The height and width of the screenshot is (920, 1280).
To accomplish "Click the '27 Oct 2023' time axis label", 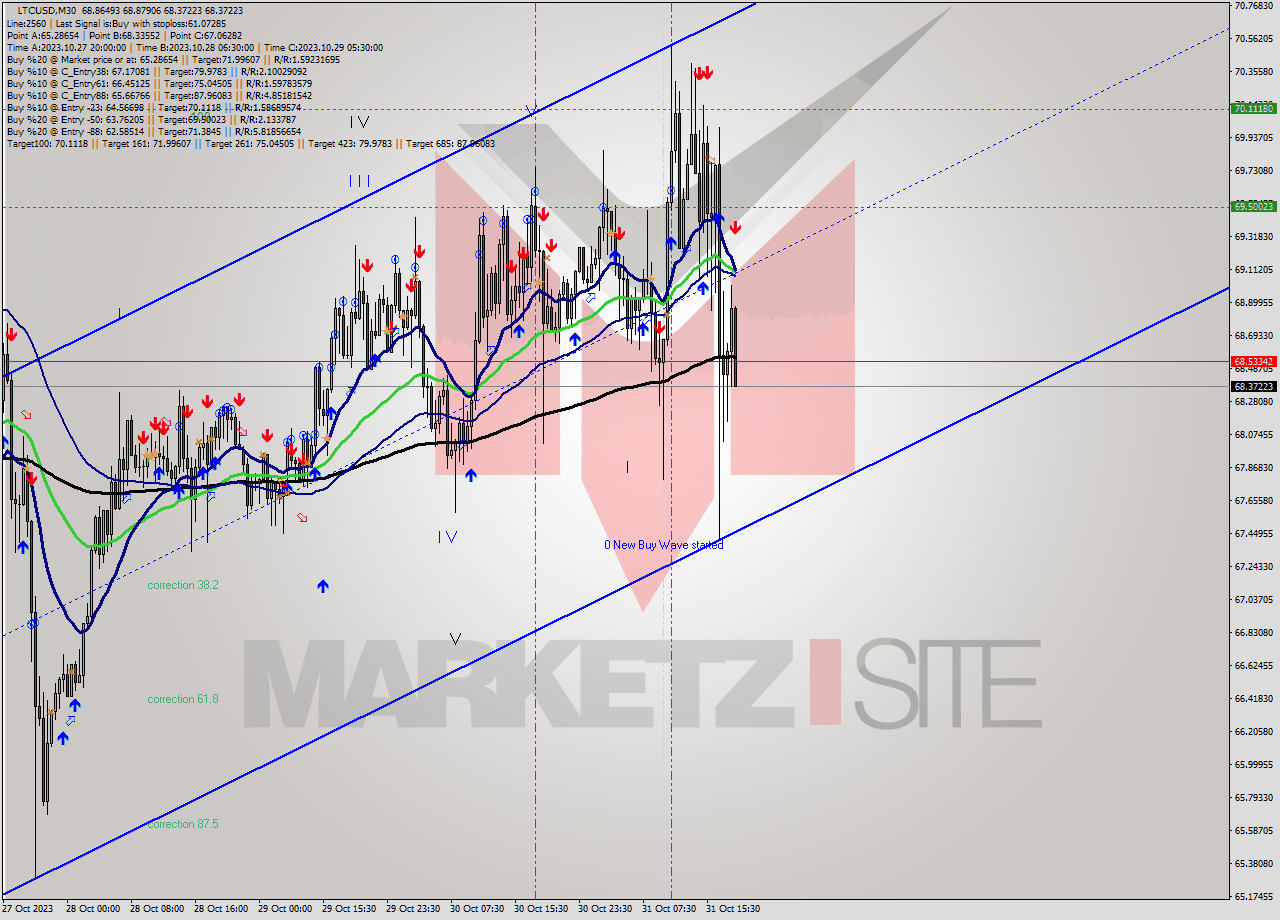I will pyautogui.click(x=26, y=909).
